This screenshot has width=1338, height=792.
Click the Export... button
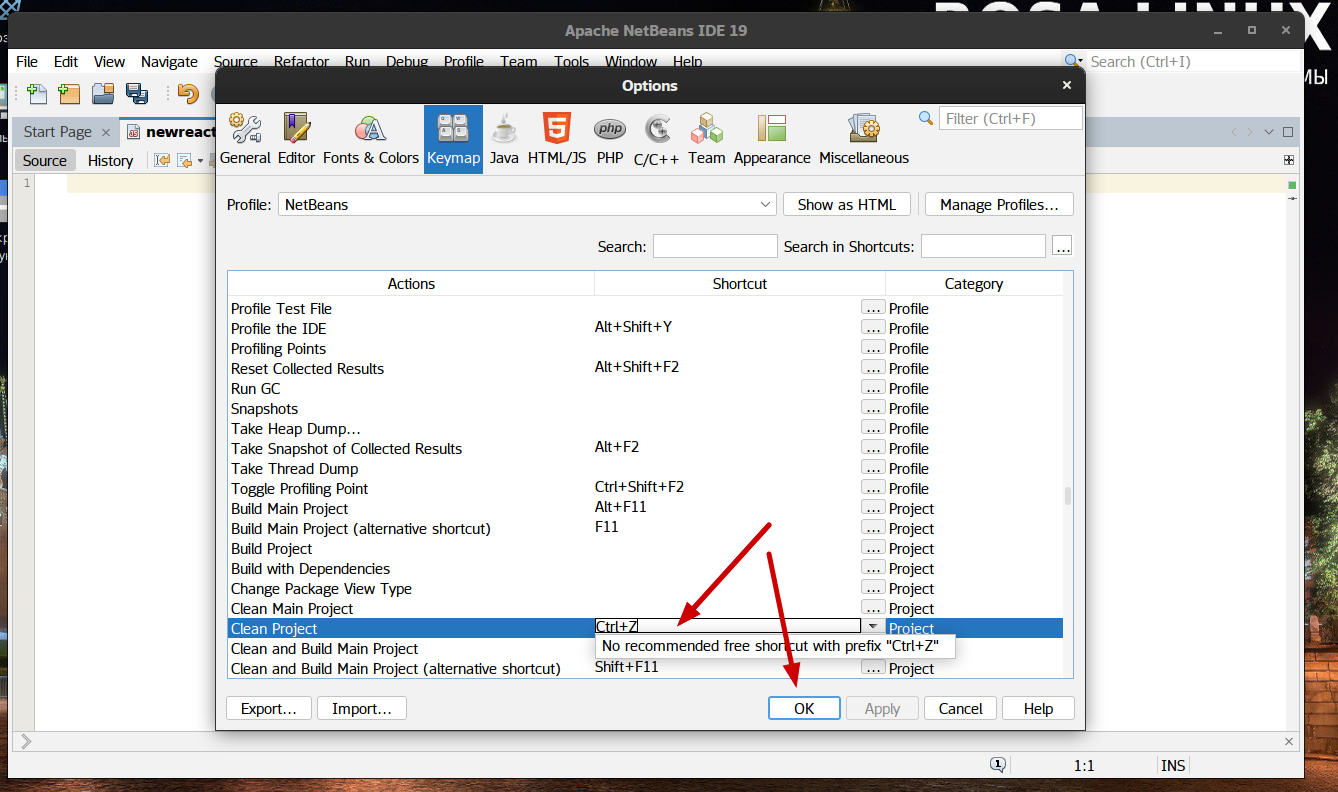click(269, 708)
